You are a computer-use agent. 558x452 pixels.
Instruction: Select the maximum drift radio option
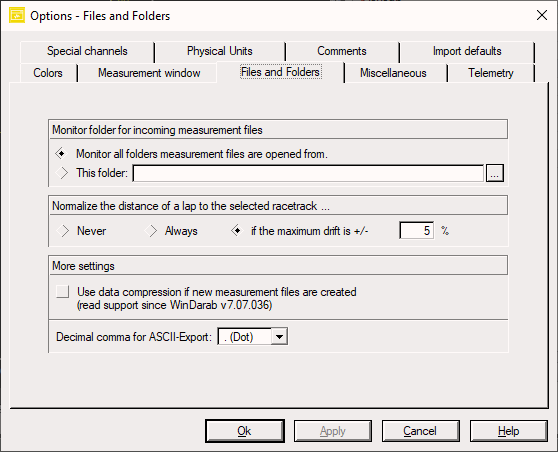pos(237,231)
